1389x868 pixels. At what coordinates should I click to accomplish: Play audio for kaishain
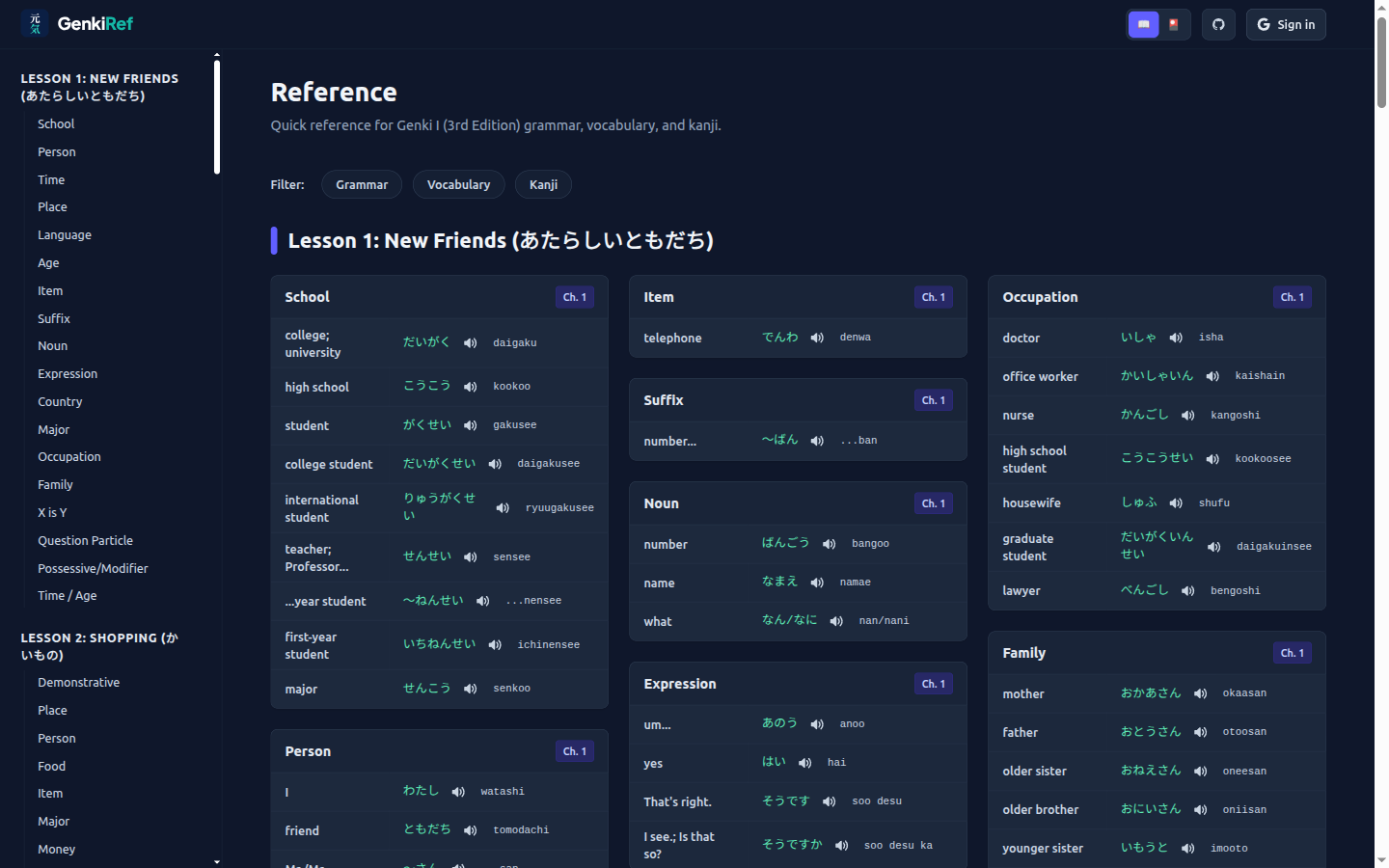tap(1212, 376)
